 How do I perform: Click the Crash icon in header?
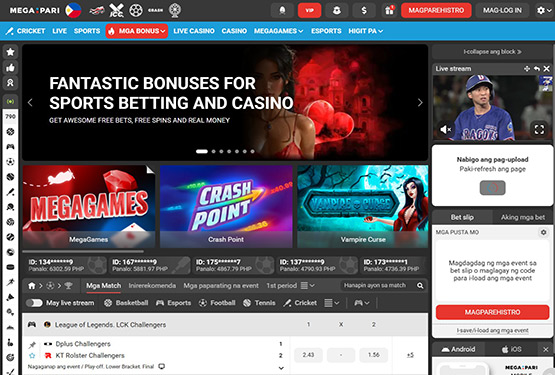[x=155, y=10]
